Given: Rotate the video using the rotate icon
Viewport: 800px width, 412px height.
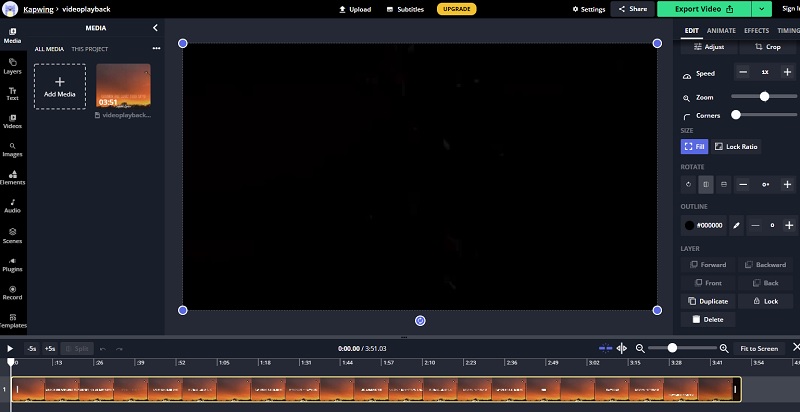Looking at the screenshot, I should point(688,185).
